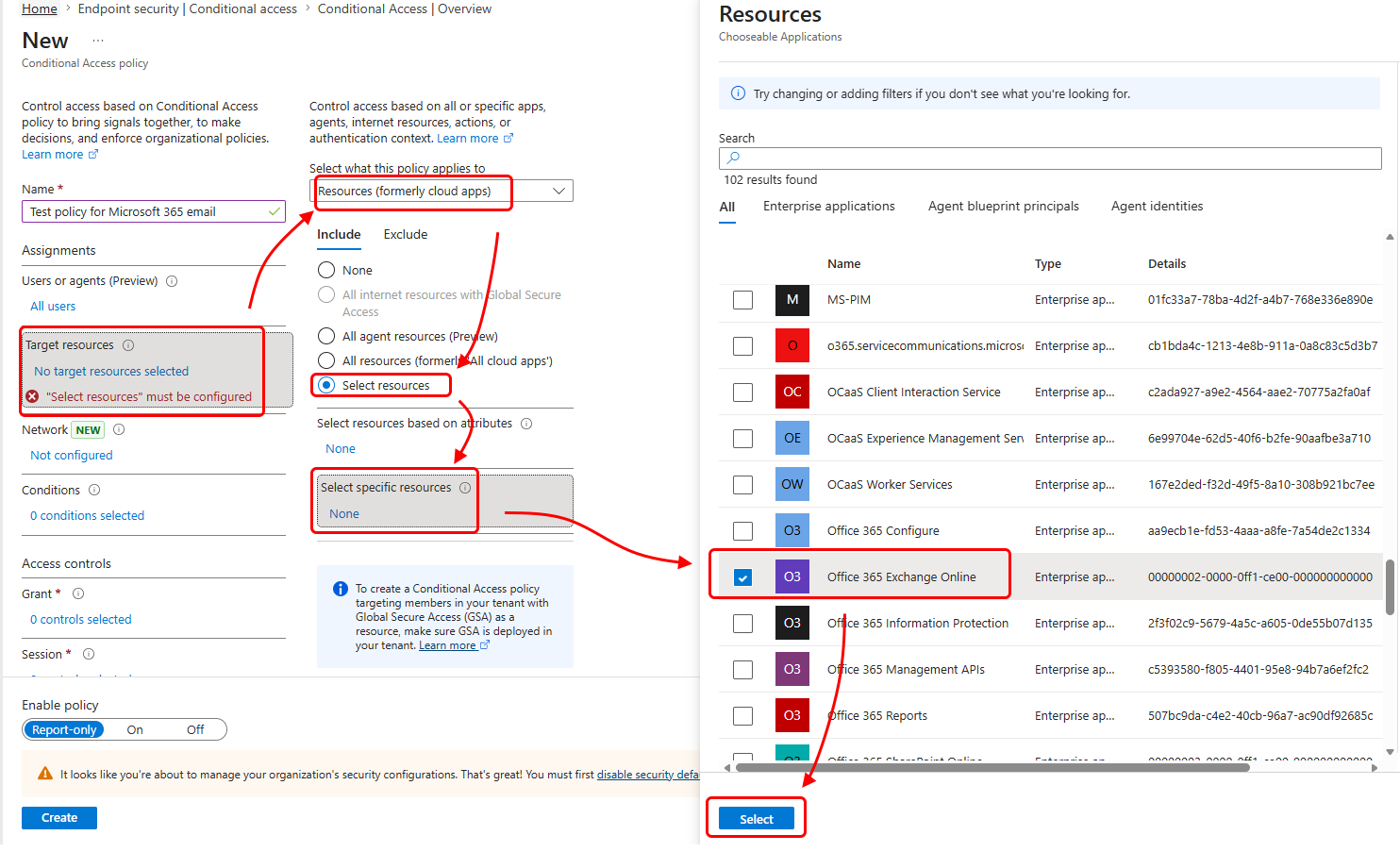Click the OCaaS Worker Services app icon

point(792,484)
